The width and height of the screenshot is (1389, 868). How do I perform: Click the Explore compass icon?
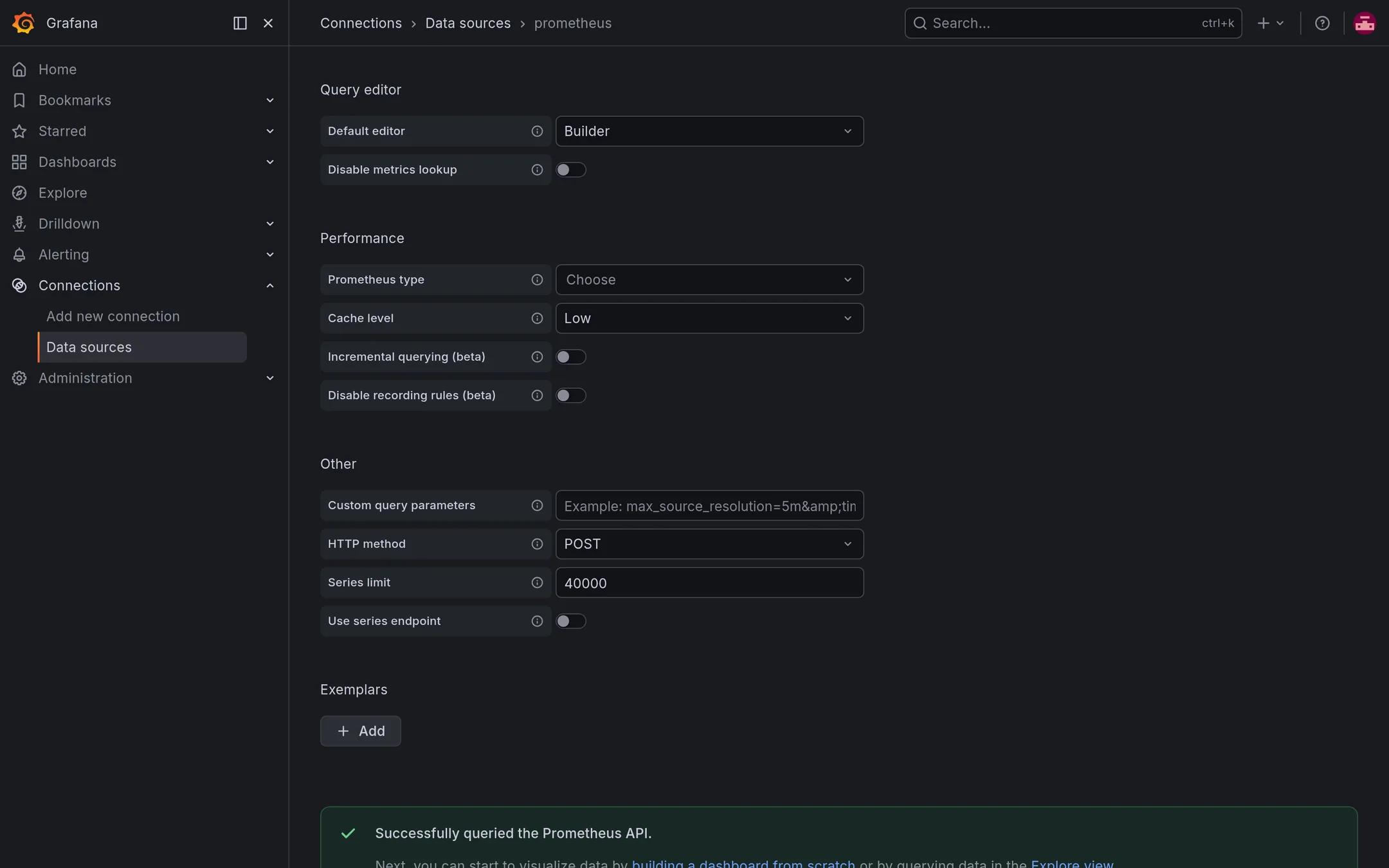19,193
